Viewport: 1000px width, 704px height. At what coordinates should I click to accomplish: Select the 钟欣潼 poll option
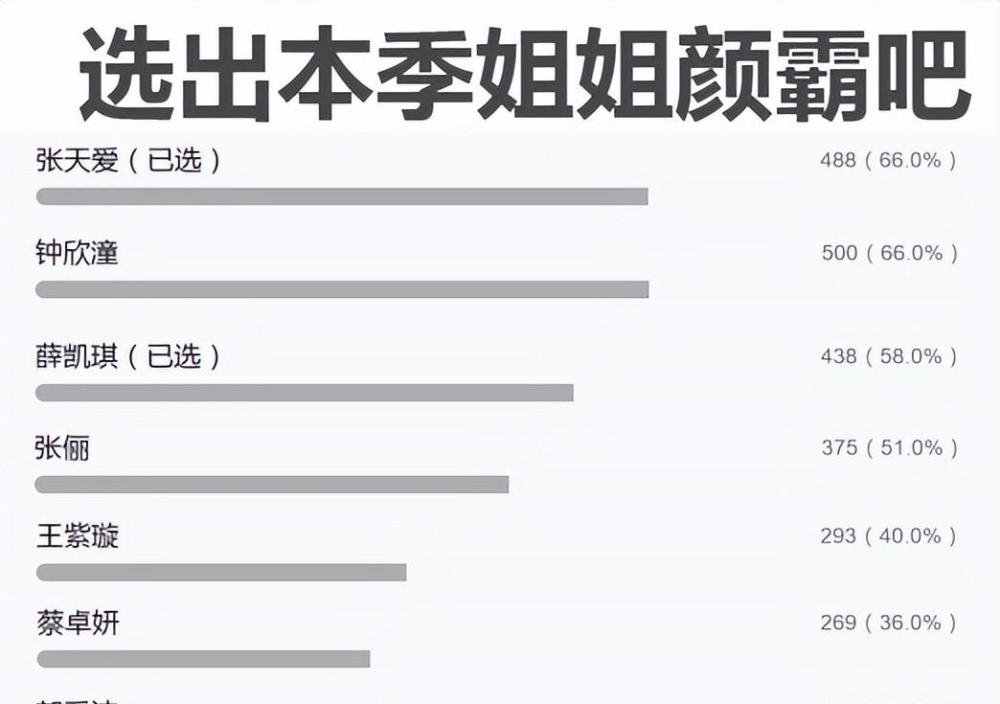click(77, 253)
